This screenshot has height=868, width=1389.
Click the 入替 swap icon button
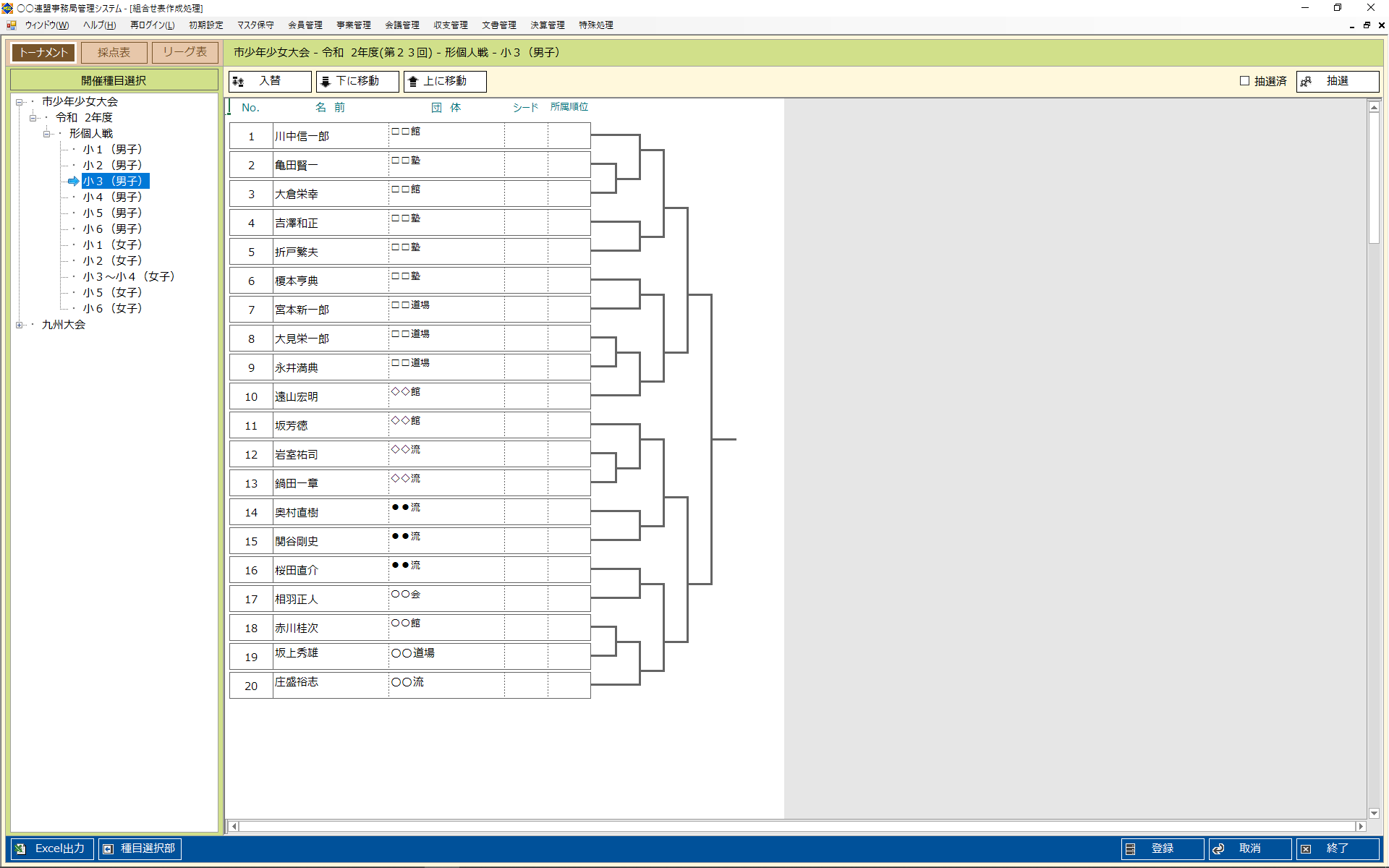pos(239,82)
